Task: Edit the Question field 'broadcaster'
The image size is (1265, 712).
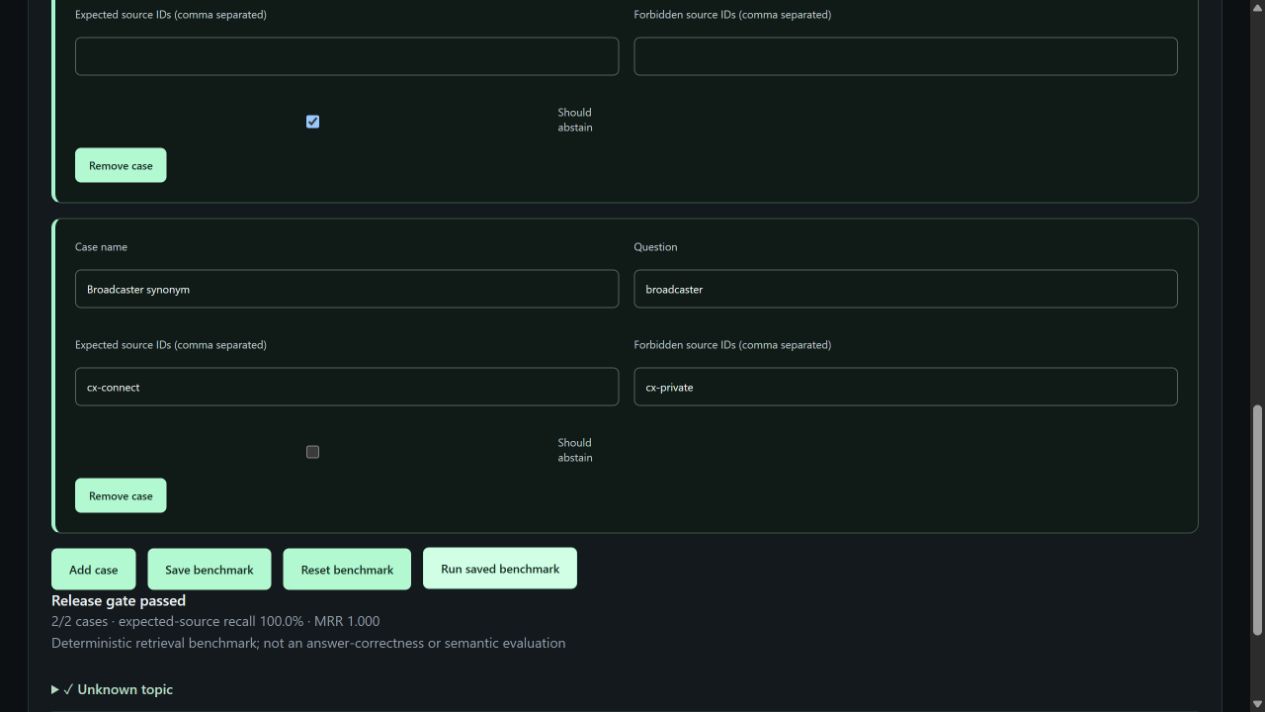Action: 905,289
